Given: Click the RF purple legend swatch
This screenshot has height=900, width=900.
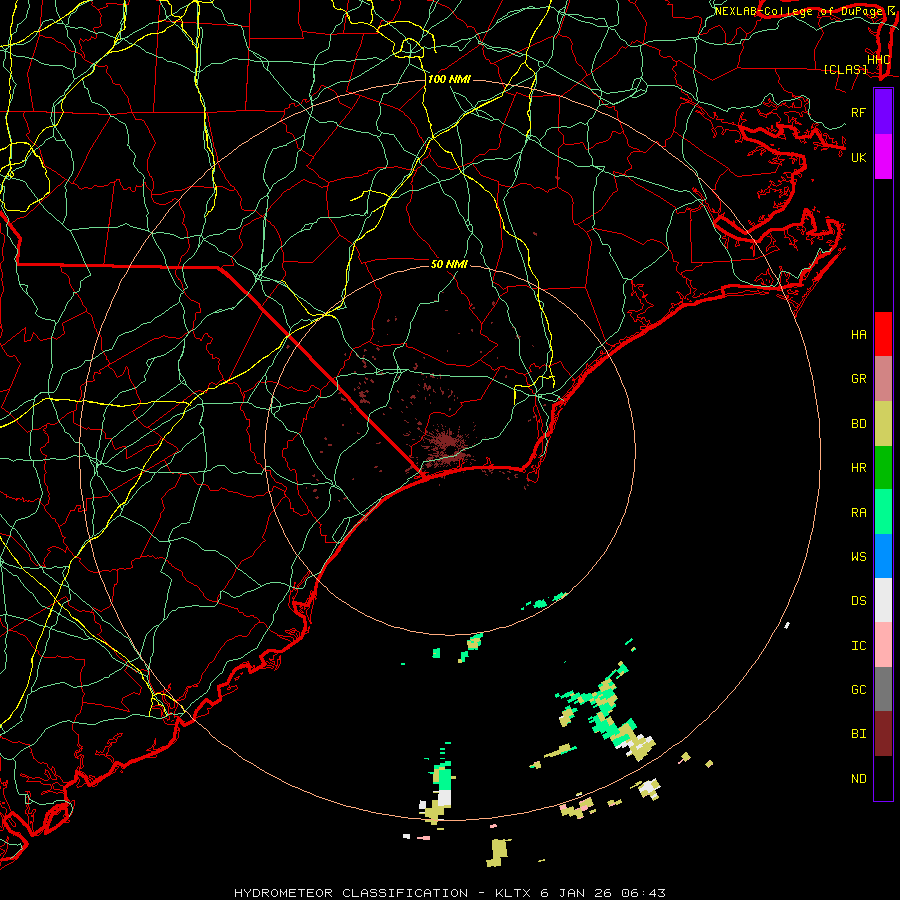Looking at the screenshot, I should (883, 112).
